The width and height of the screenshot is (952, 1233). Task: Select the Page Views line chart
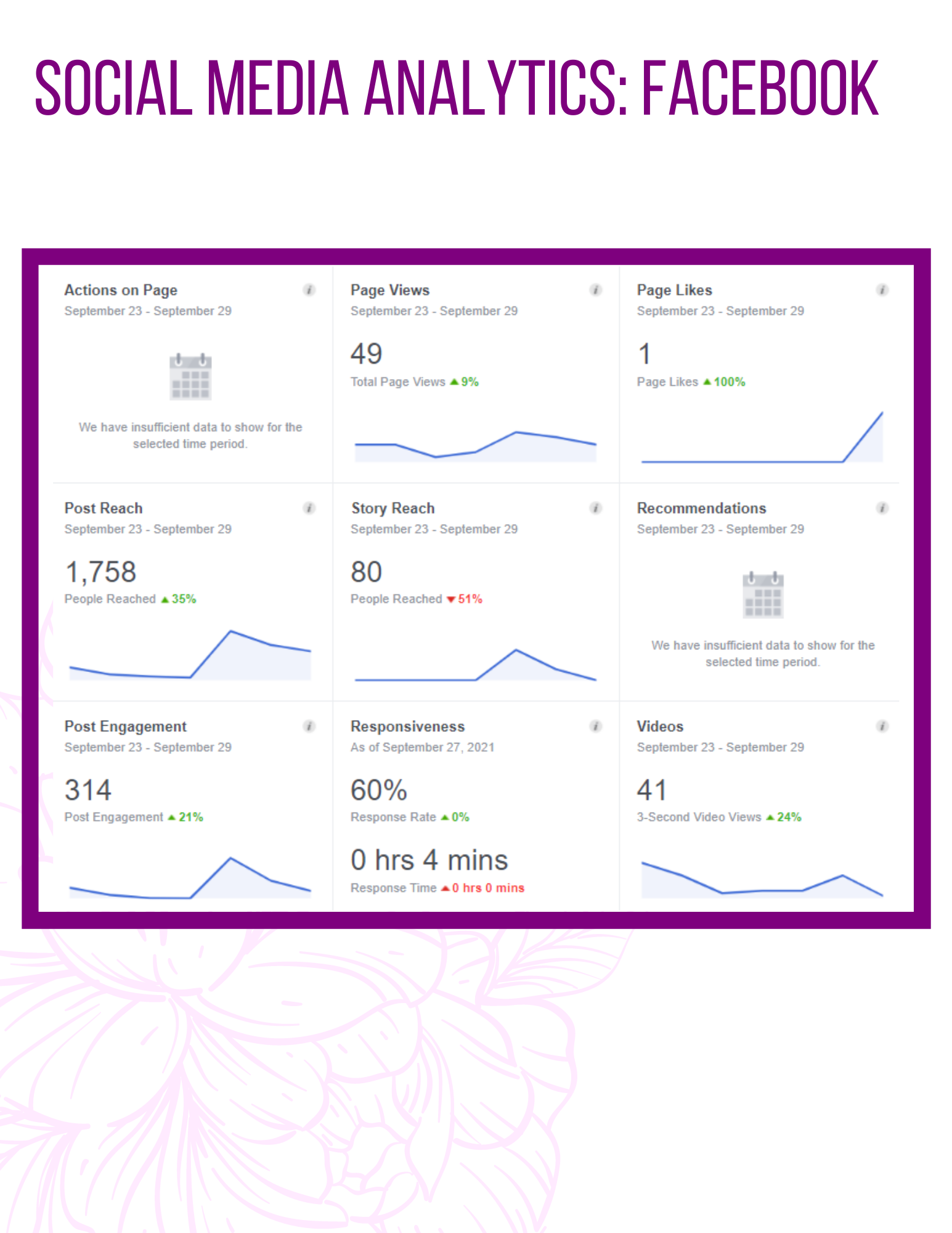[476, 446]
